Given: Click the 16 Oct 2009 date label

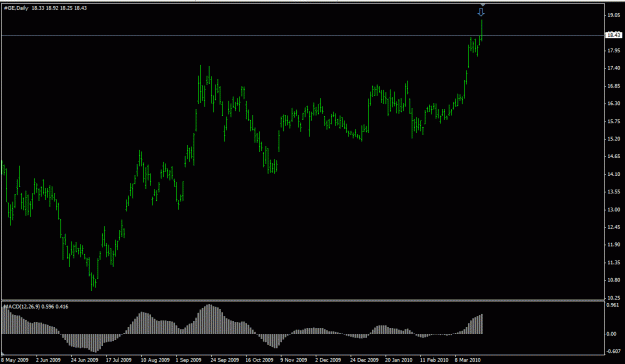Looking at the screenshot, I should click(259, 360).
